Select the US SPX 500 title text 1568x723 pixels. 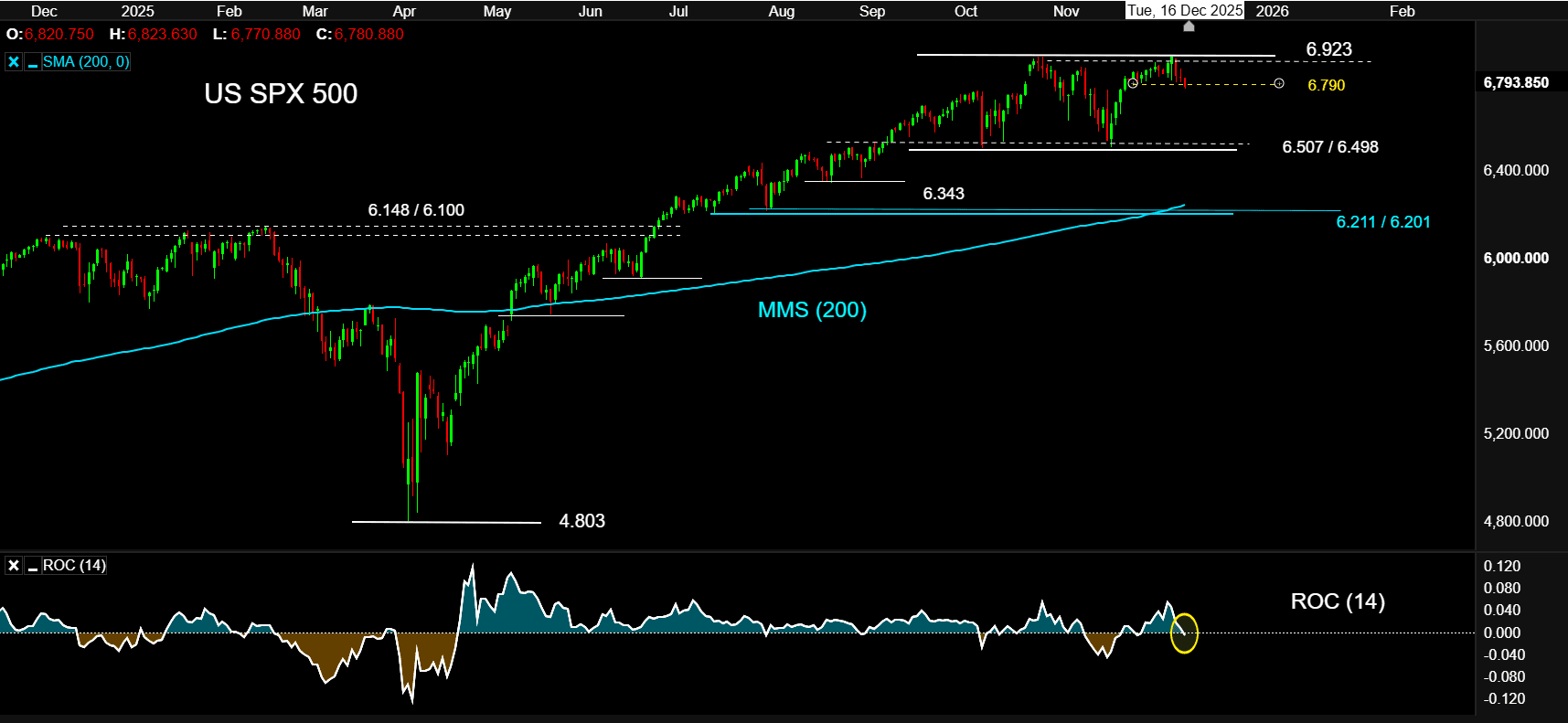[x=281, y=94]
